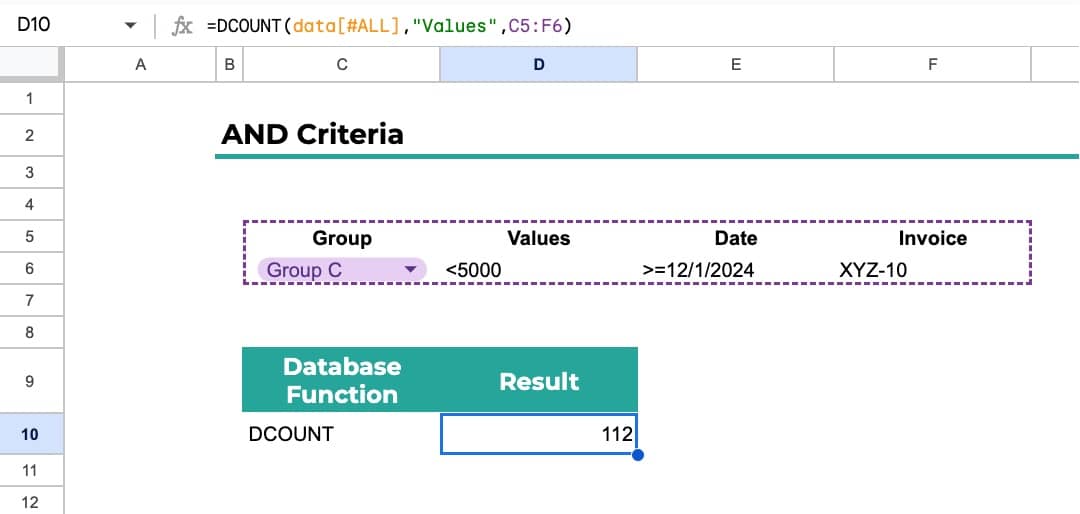The height and width of the screenshot is (514, 1080).
Task: Click the blue fill handle on cell D10
Action: pyautogui.click(x=637, y=455)
